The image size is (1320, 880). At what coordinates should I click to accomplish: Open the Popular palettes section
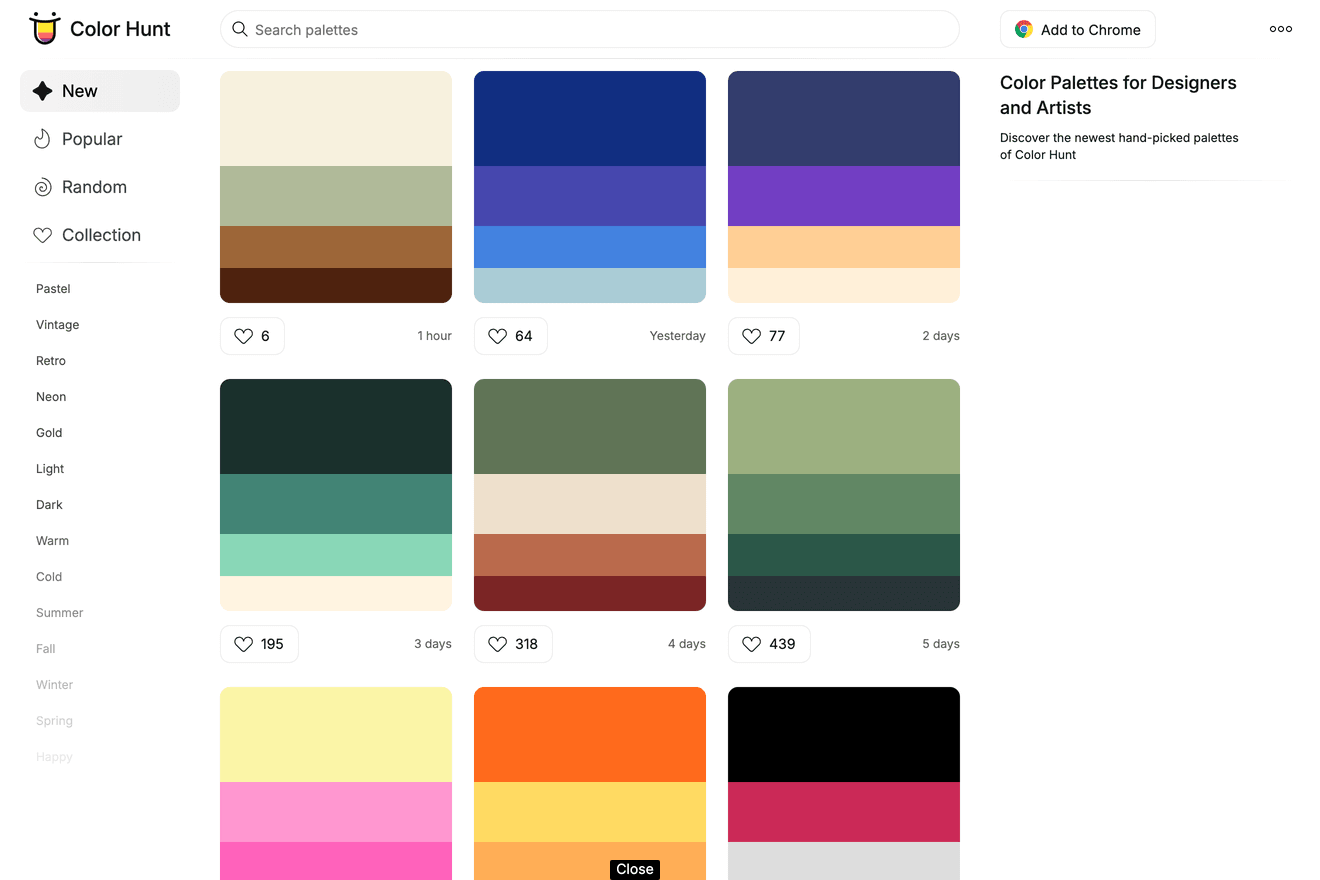point(100,139)
